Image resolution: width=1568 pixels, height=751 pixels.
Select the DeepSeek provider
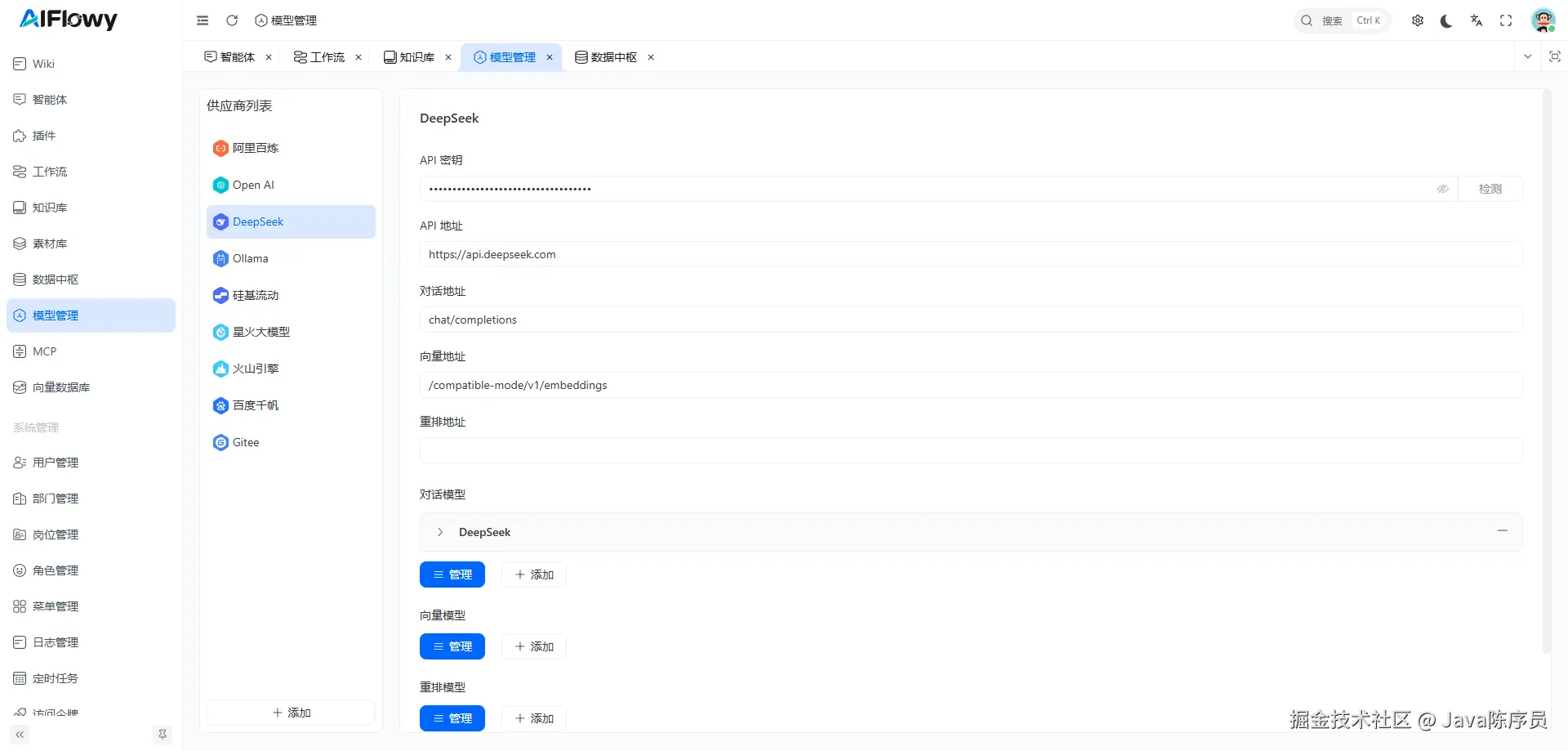291,221
